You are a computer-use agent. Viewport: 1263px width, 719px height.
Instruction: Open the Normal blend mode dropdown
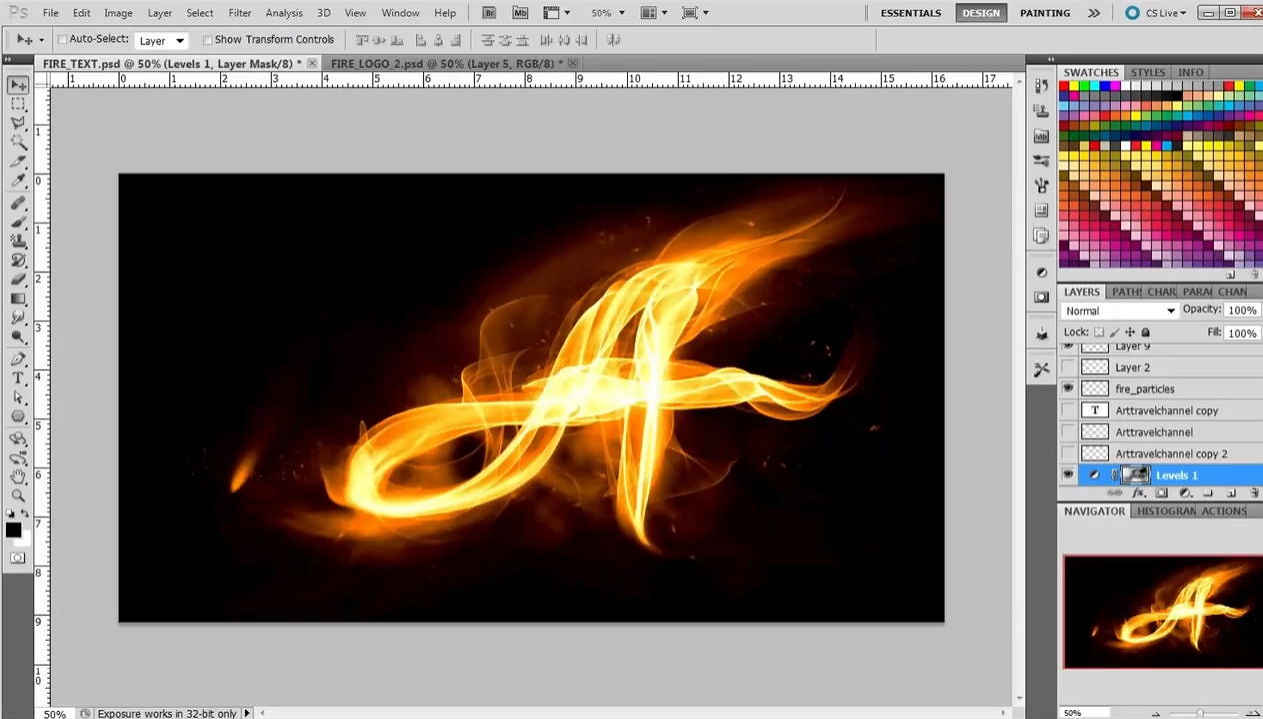(1119, 311)
